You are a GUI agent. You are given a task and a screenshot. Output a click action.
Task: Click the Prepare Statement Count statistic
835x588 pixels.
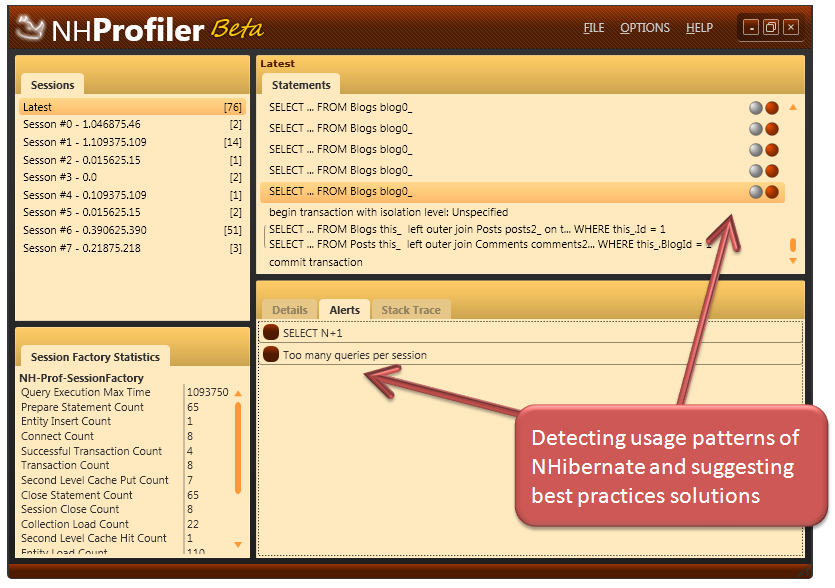coord(83,407)
